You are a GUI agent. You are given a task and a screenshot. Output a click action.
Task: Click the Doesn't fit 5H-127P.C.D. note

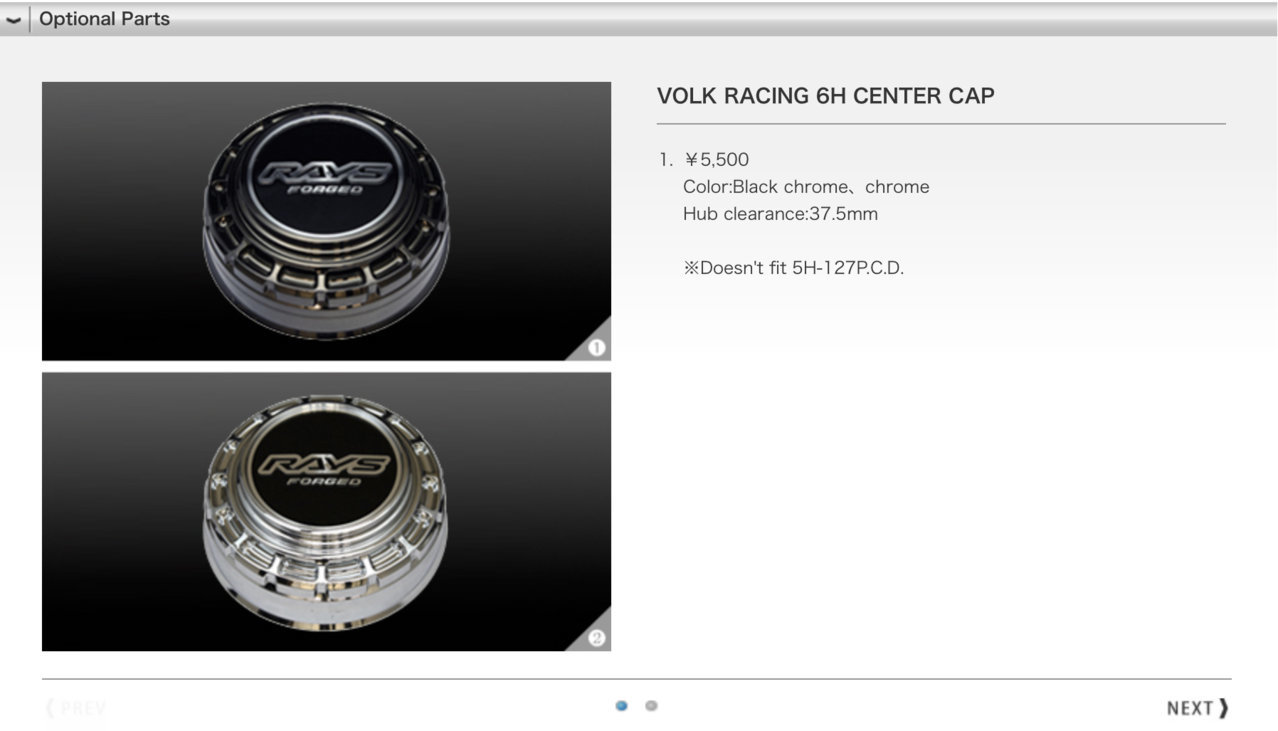point(793,268)
